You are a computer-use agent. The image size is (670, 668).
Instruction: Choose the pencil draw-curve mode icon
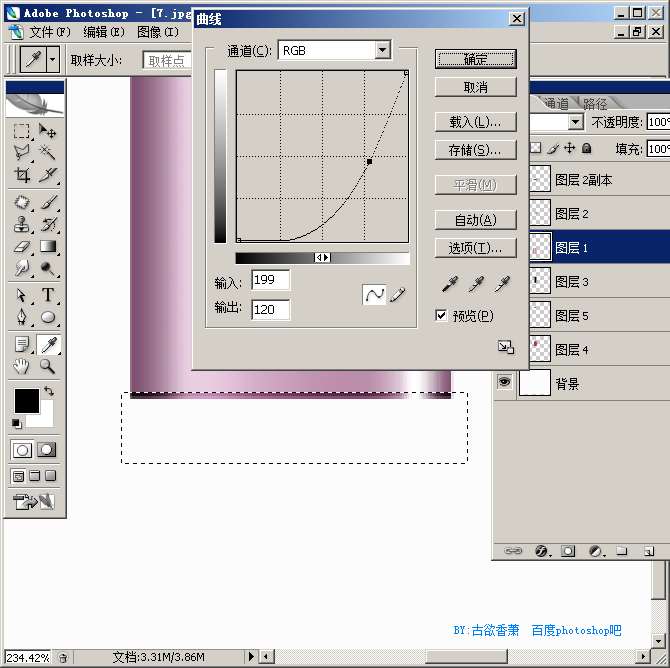pyautogui.click(x=398, y=295)
